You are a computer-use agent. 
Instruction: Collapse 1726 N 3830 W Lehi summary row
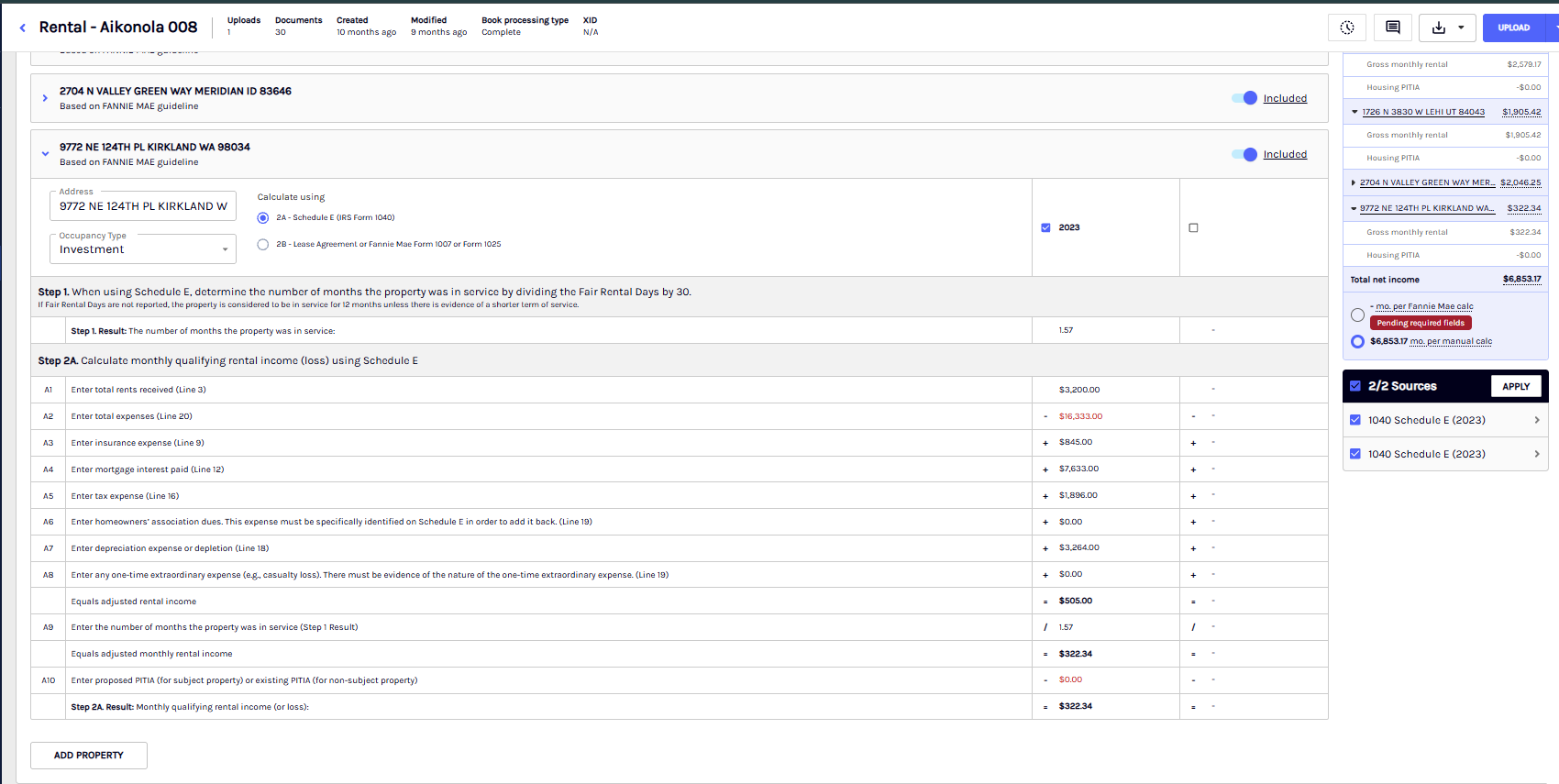click(1354, 112)
